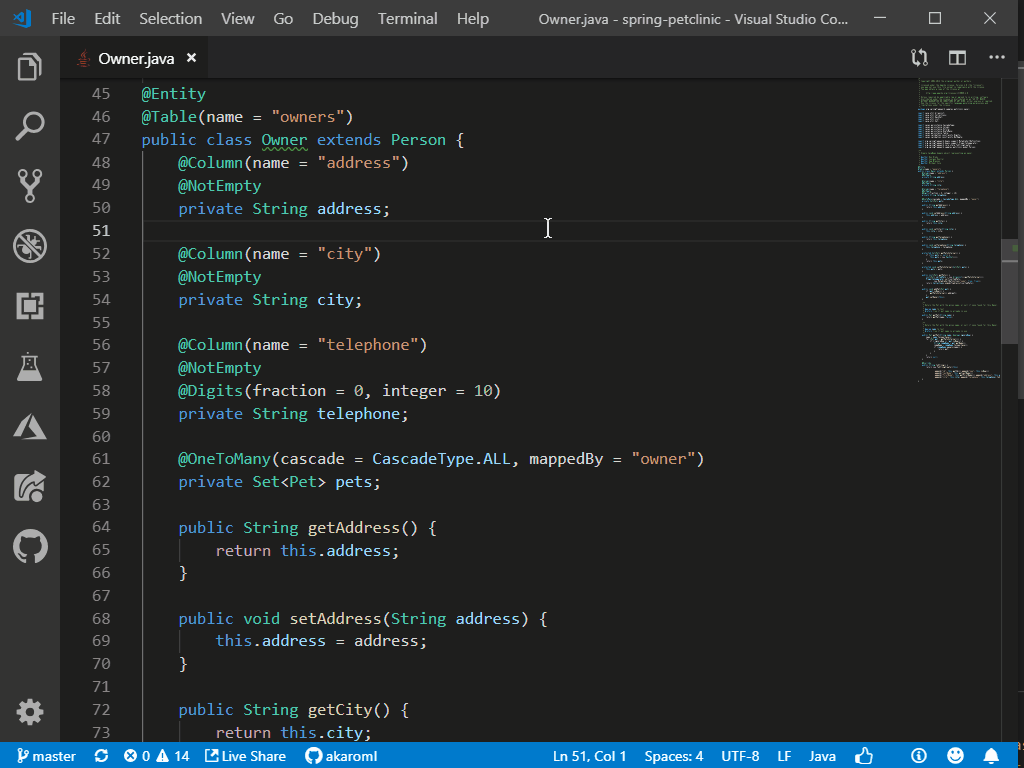Open the Debug menu
1024x768 pixels.
pos(334,18)
